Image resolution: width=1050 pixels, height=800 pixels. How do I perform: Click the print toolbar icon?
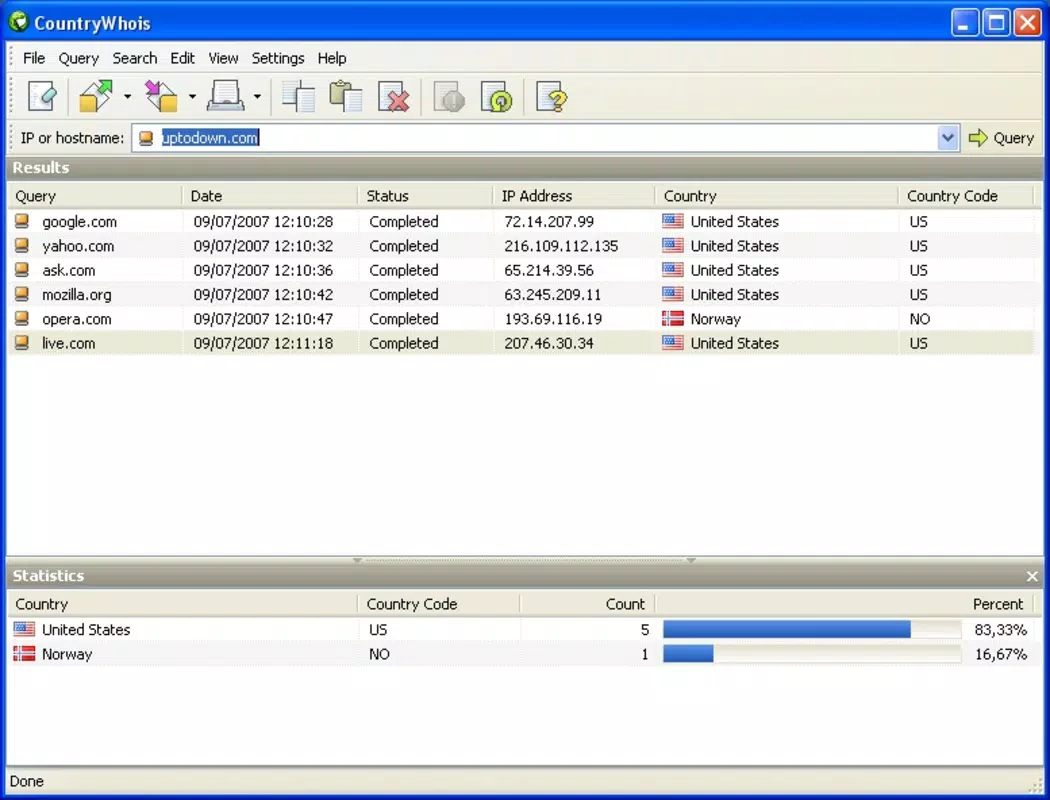pyautogui.click(x=226, y=97)
